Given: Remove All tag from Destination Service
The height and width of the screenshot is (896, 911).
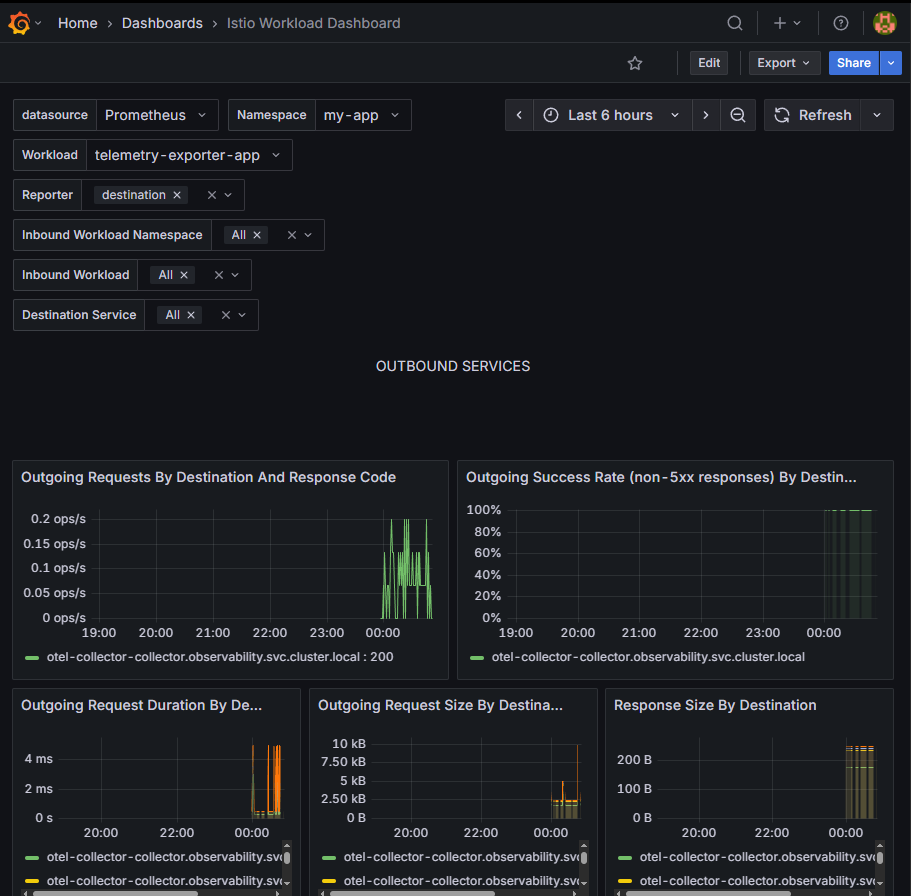Looking at the screenshot, I should coord(191,316).
